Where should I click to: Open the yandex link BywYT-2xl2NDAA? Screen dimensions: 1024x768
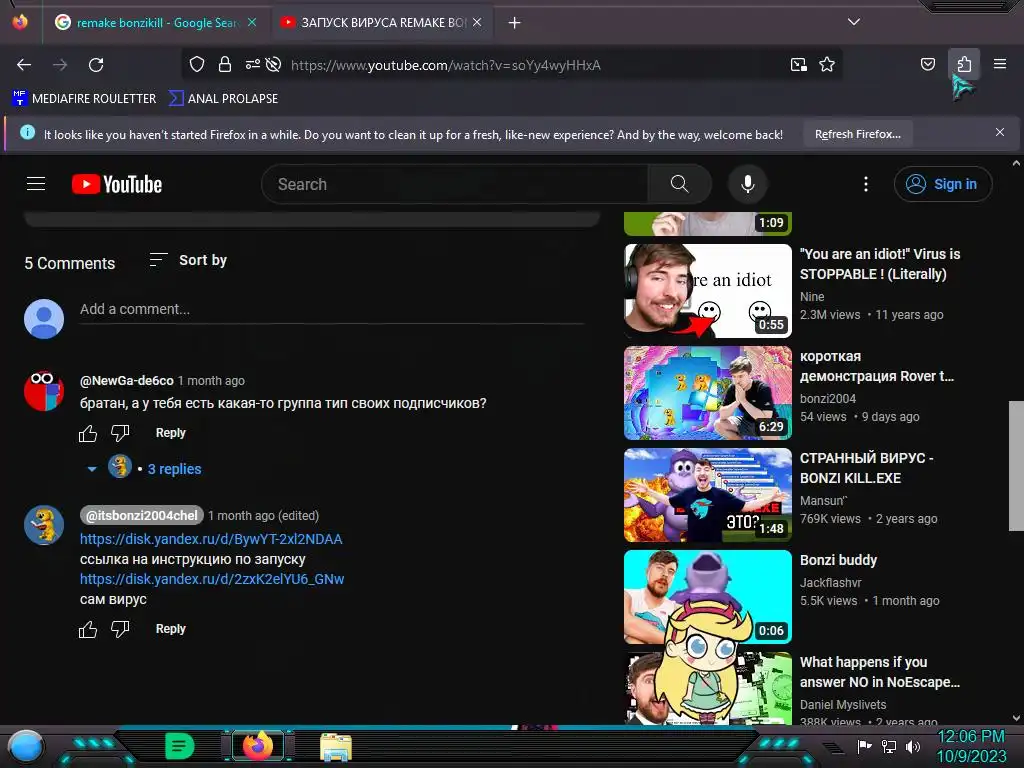pyautogui.click(x=211, y=539)
